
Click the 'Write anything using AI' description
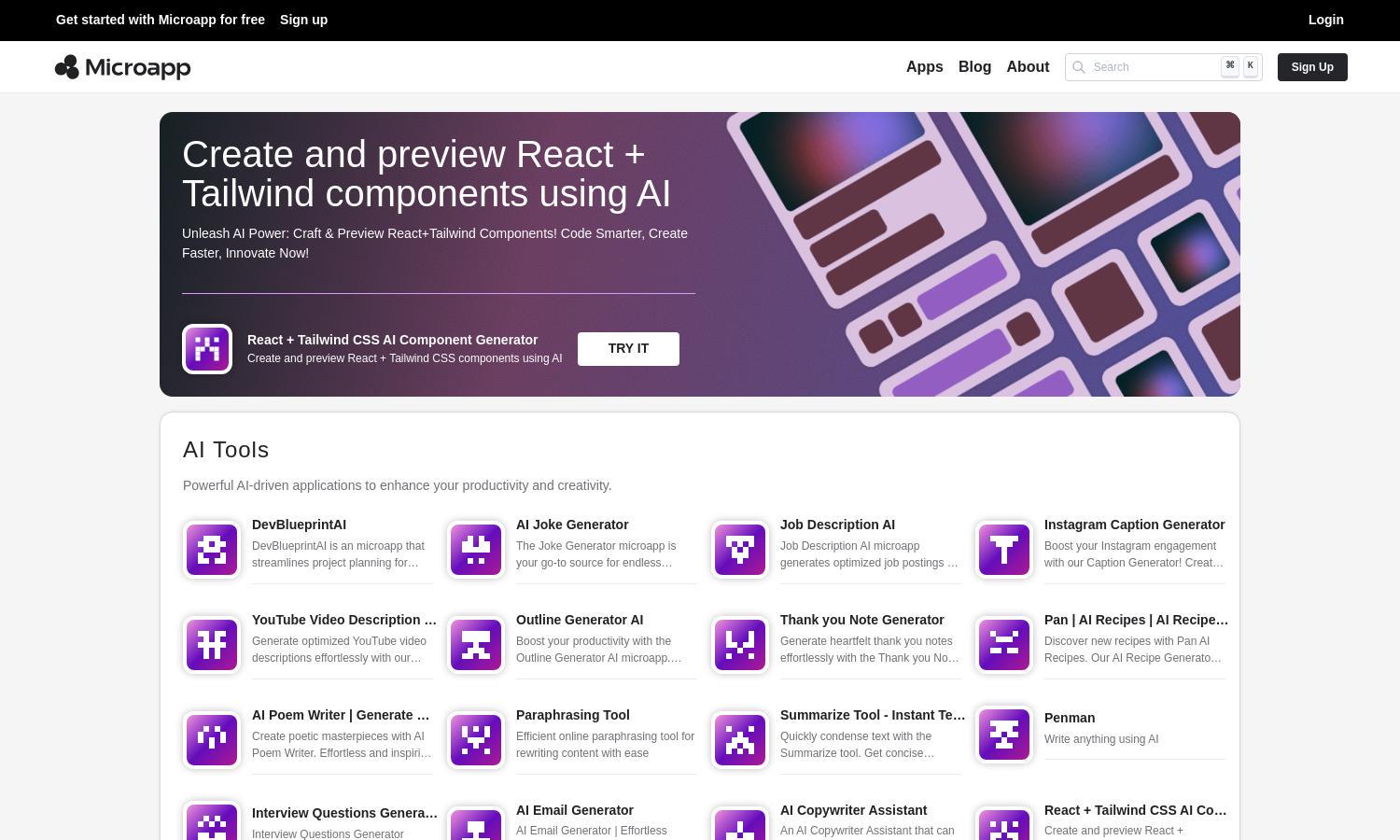pyautogui.click(x=1101, y=739)
